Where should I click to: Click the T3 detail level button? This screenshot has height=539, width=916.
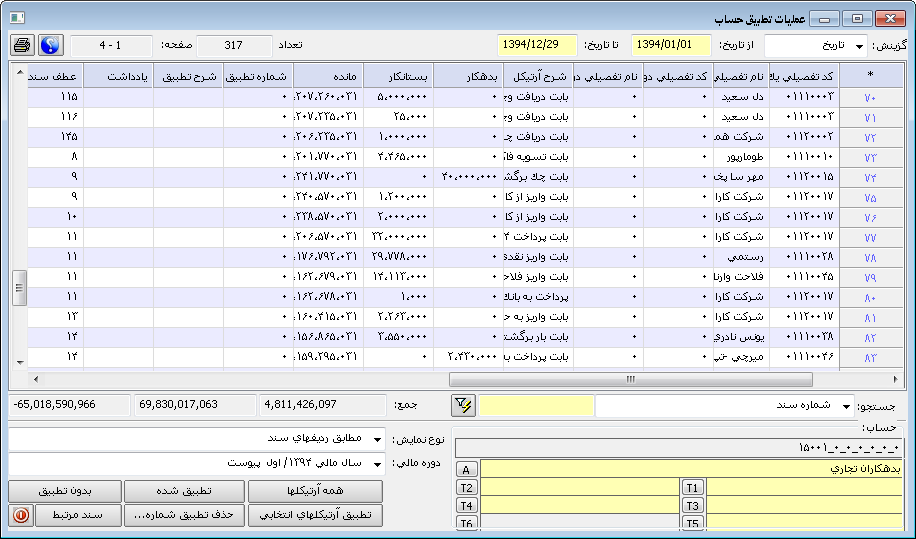693,506
